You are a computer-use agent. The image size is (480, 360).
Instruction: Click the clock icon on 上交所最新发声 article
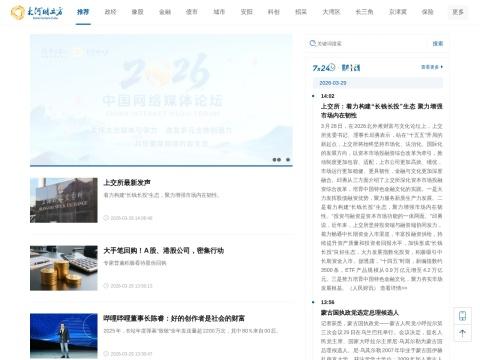106,218
